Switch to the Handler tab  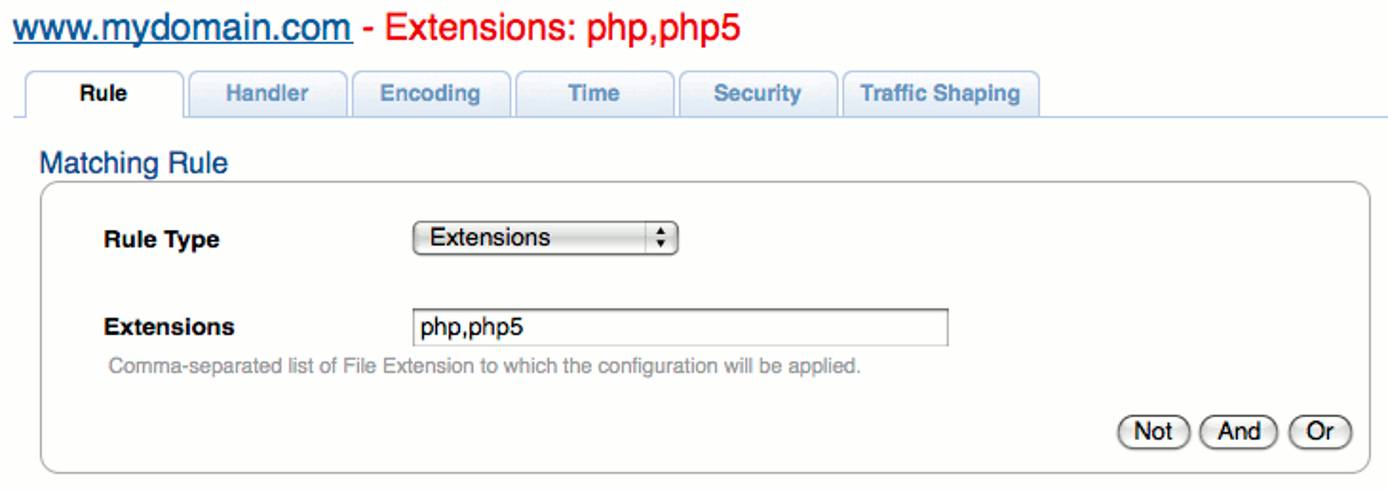267,94
